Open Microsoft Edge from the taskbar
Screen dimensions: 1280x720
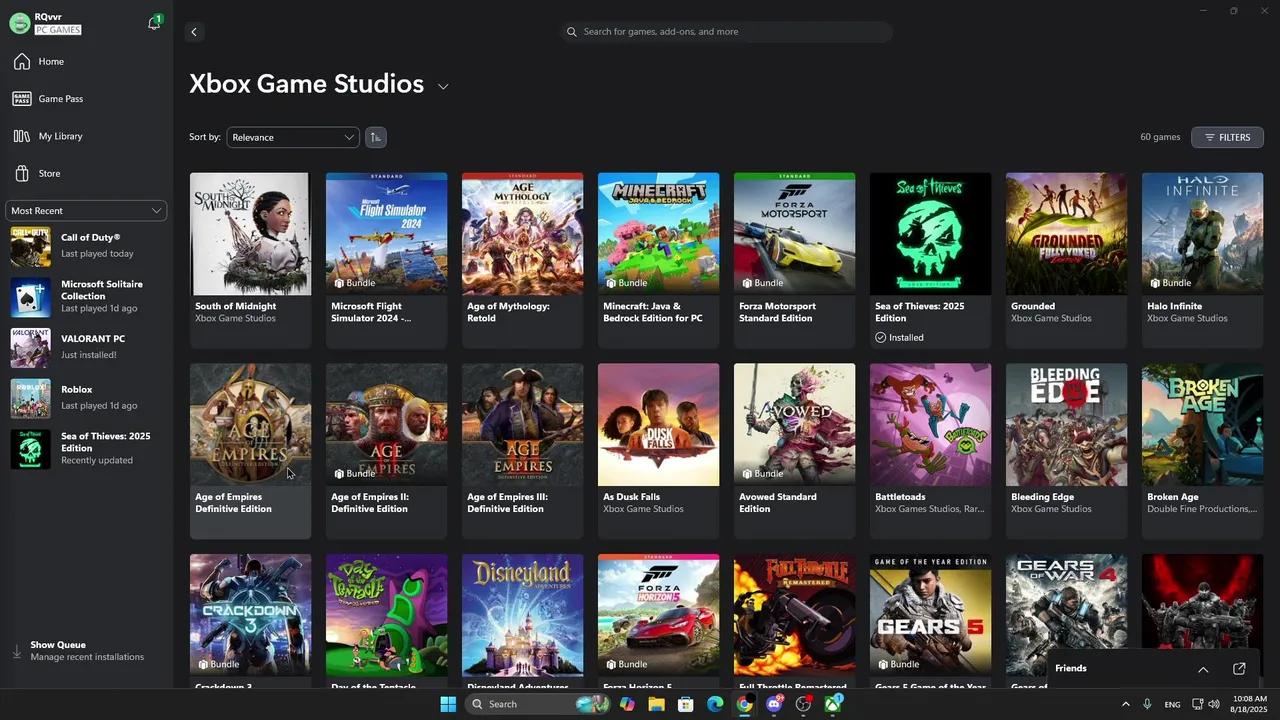[715, 704]
